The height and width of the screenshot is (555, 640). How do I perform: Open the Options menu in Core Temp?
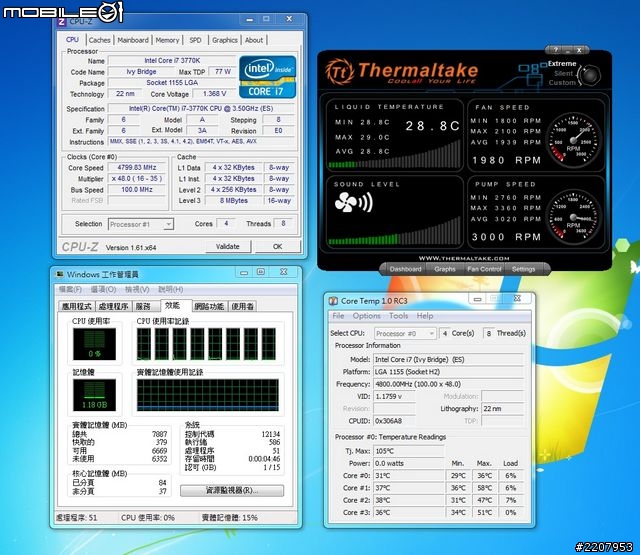(x=367, y=316)
